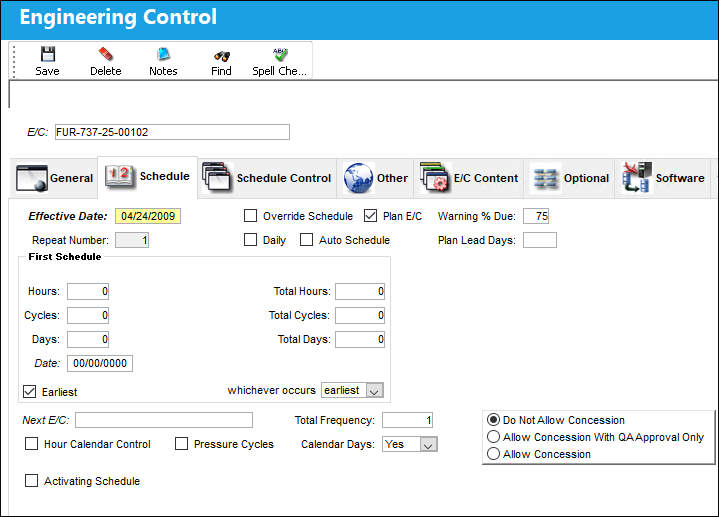Click the Total Frequency field

click(408, 420)
